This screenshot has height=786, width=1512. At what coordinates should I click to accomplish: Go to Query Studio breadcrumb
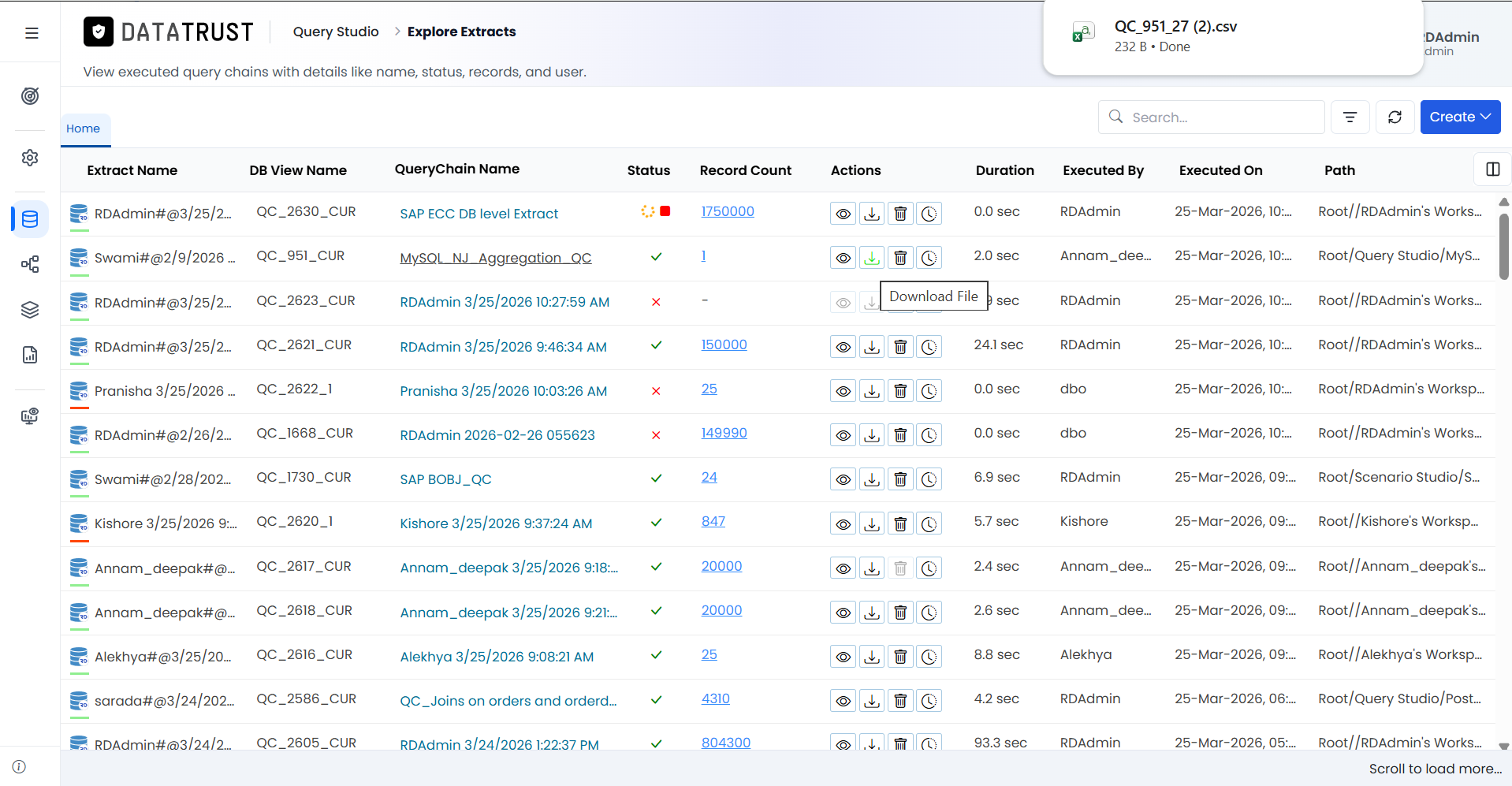click(x=336, y=32)
